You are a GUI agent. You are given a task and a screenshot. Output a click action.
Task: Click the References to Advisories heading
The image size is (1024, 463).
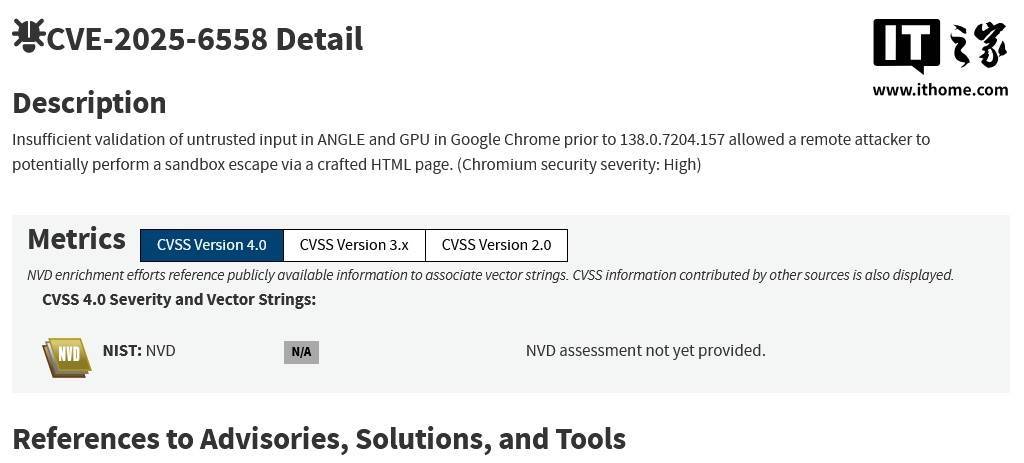(x=319, y=439)
